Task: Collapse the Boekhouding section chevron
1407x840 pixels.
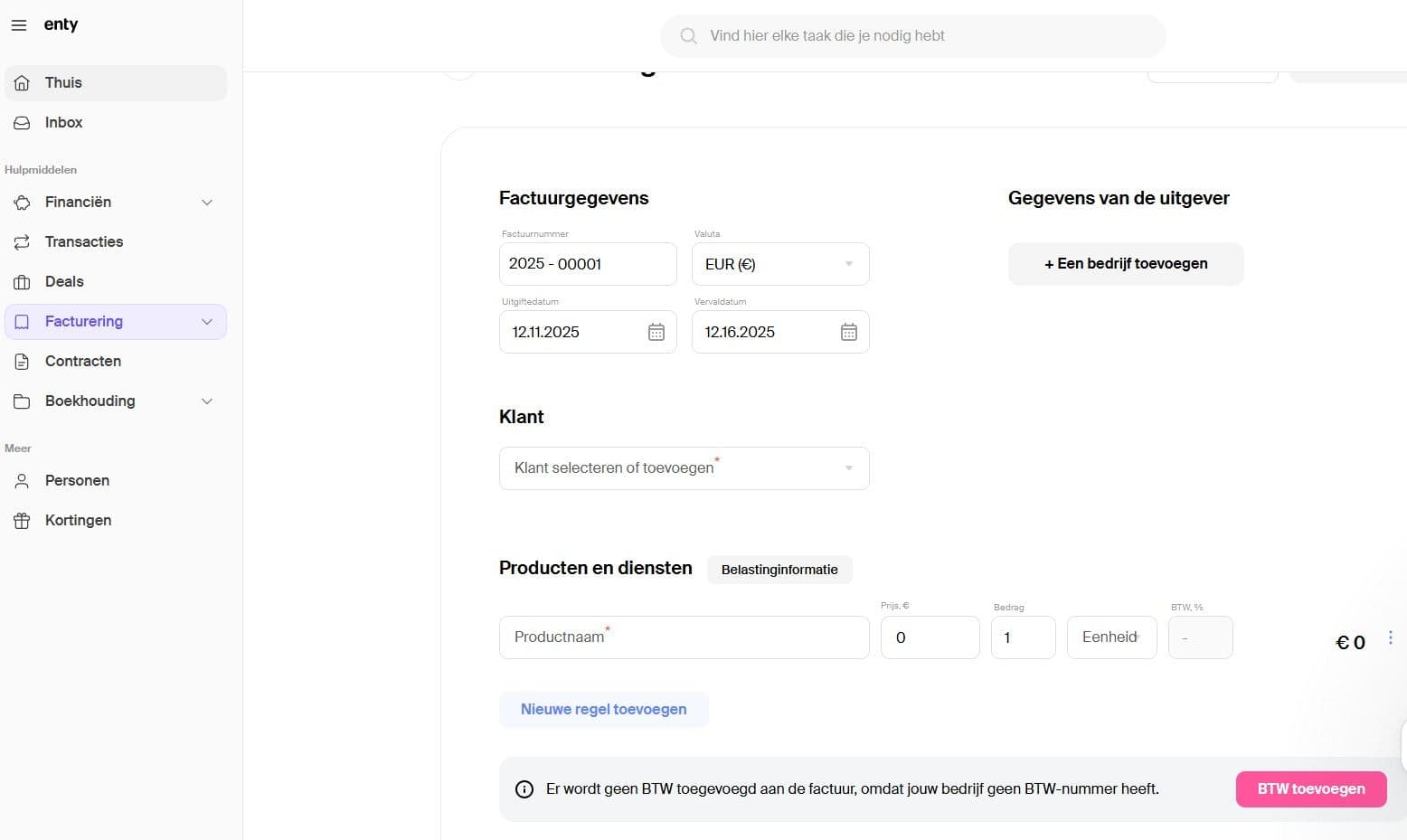Action: (x=208, y=401)
